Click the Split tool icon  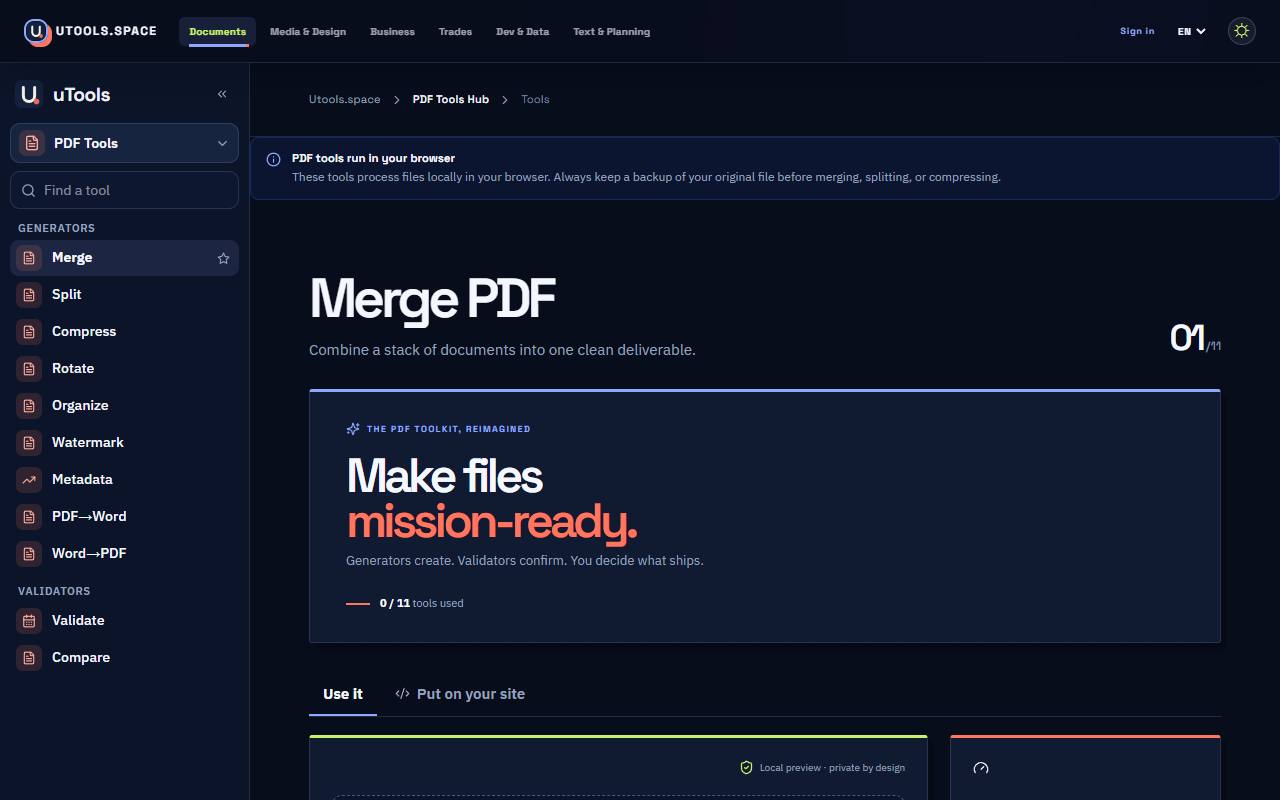tap(29, 295)
